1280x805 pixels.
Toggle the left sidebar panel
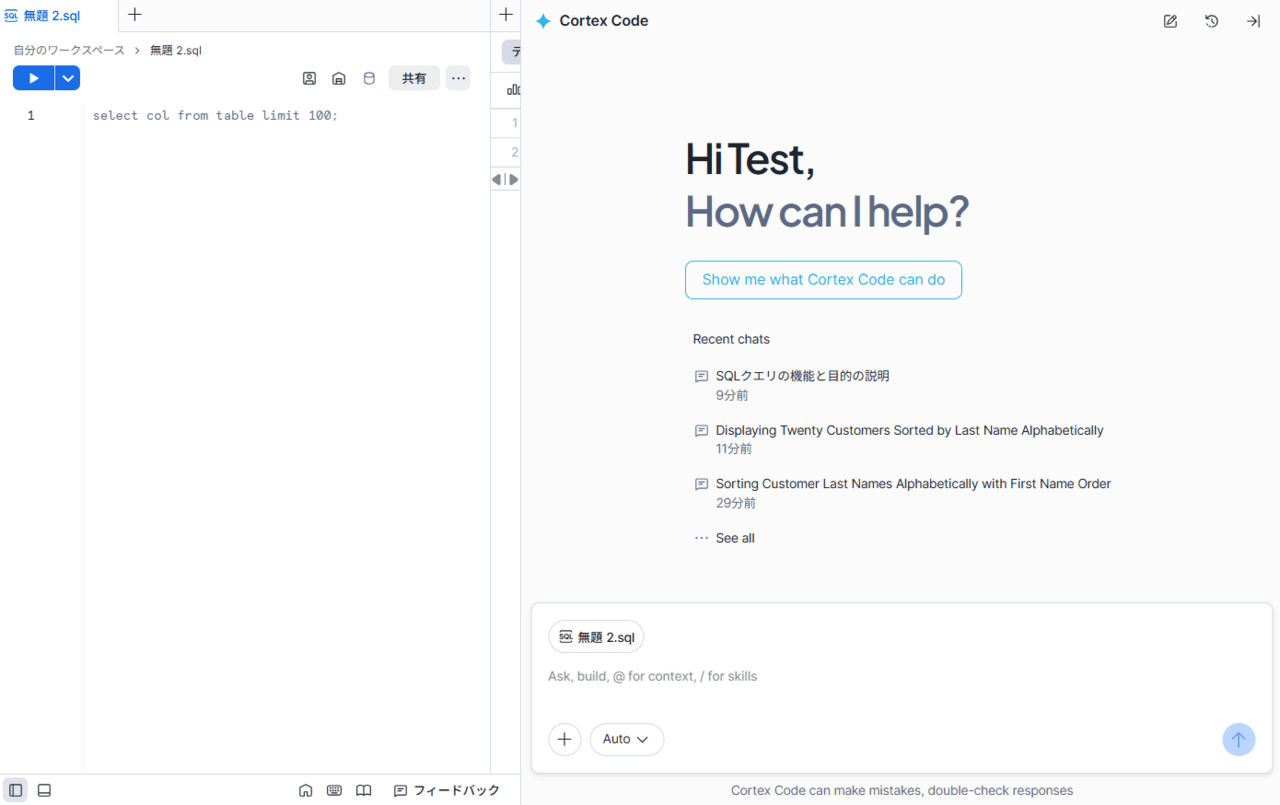15,790
